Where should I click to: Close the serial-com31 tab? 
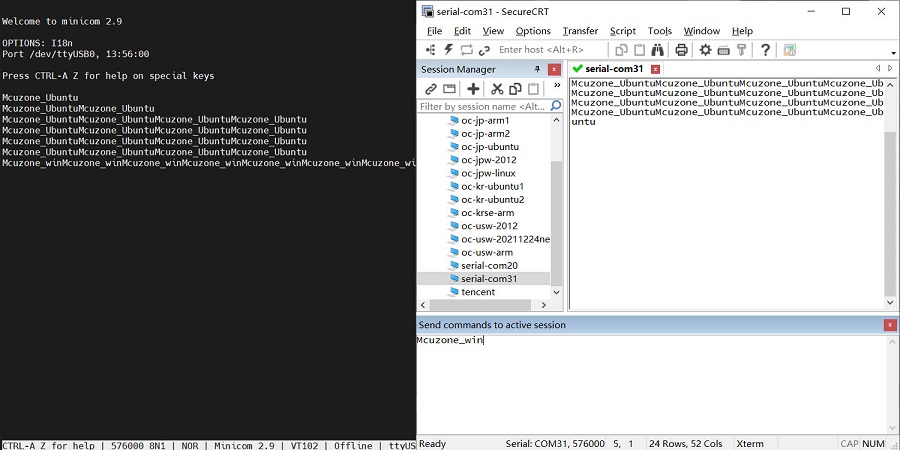pyautogui.click(x=655, y=69)
